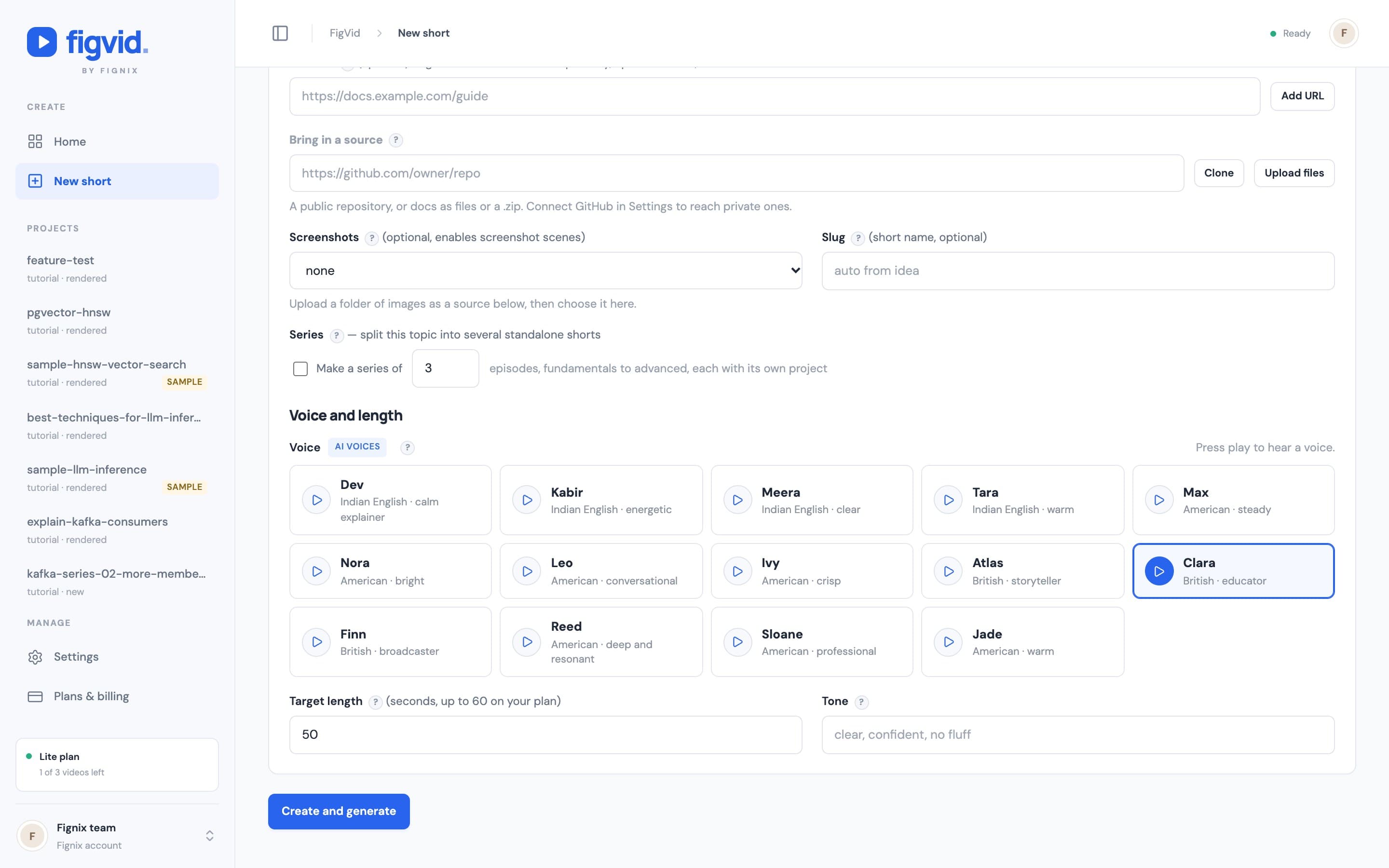Click the Target length input showing 50
1389x868 pixels.
(x=545, y=734)
